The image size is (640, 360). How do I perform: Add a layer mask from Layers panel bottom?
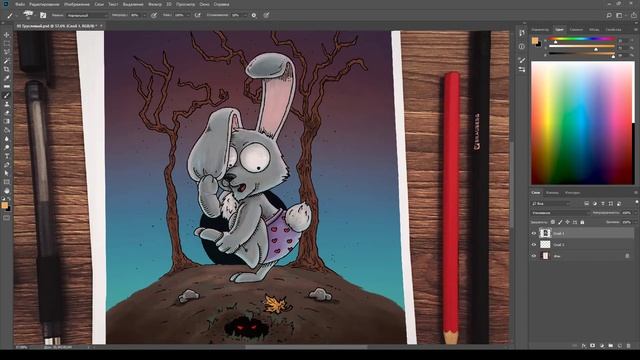(x=593, y=346)
